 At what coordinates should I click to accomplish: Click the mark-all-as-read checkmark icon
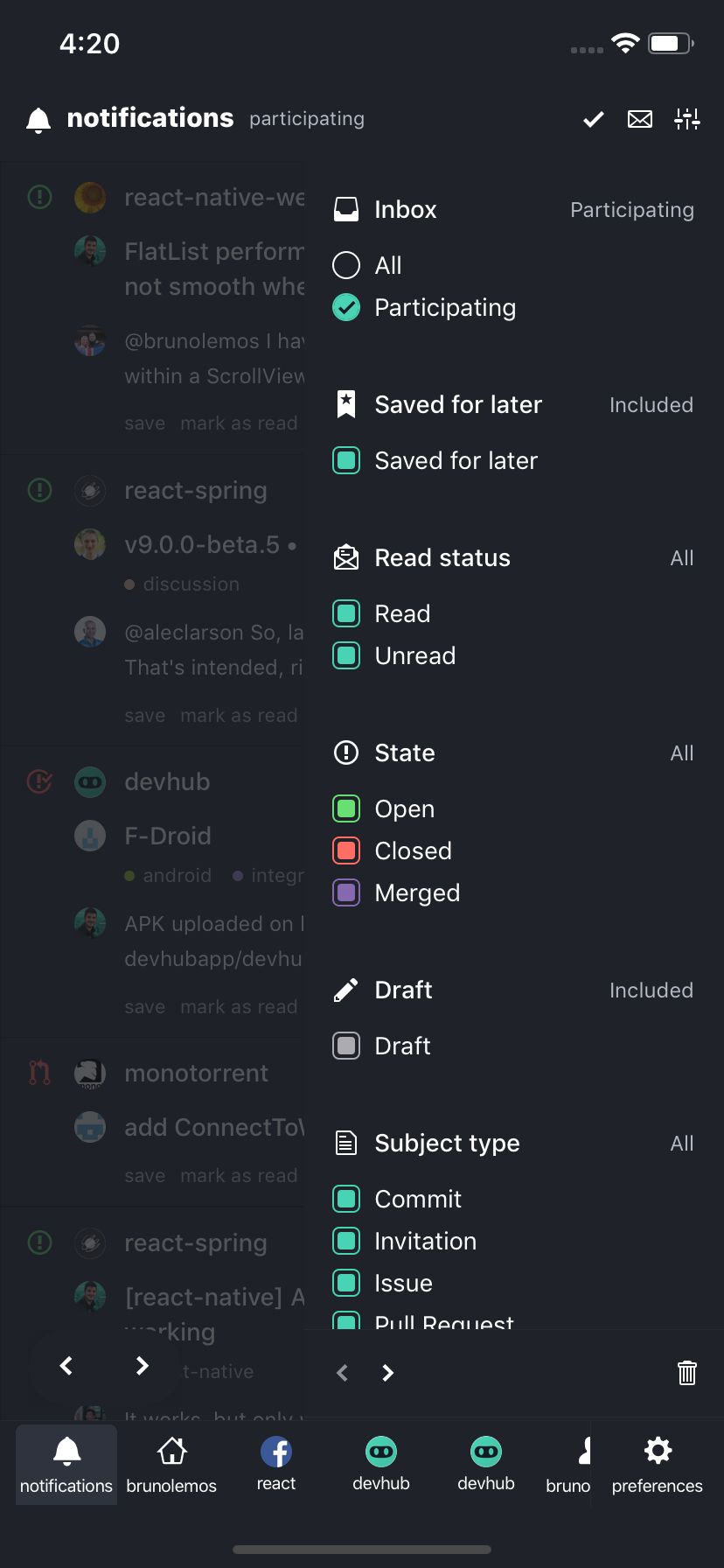pos(592,120)
